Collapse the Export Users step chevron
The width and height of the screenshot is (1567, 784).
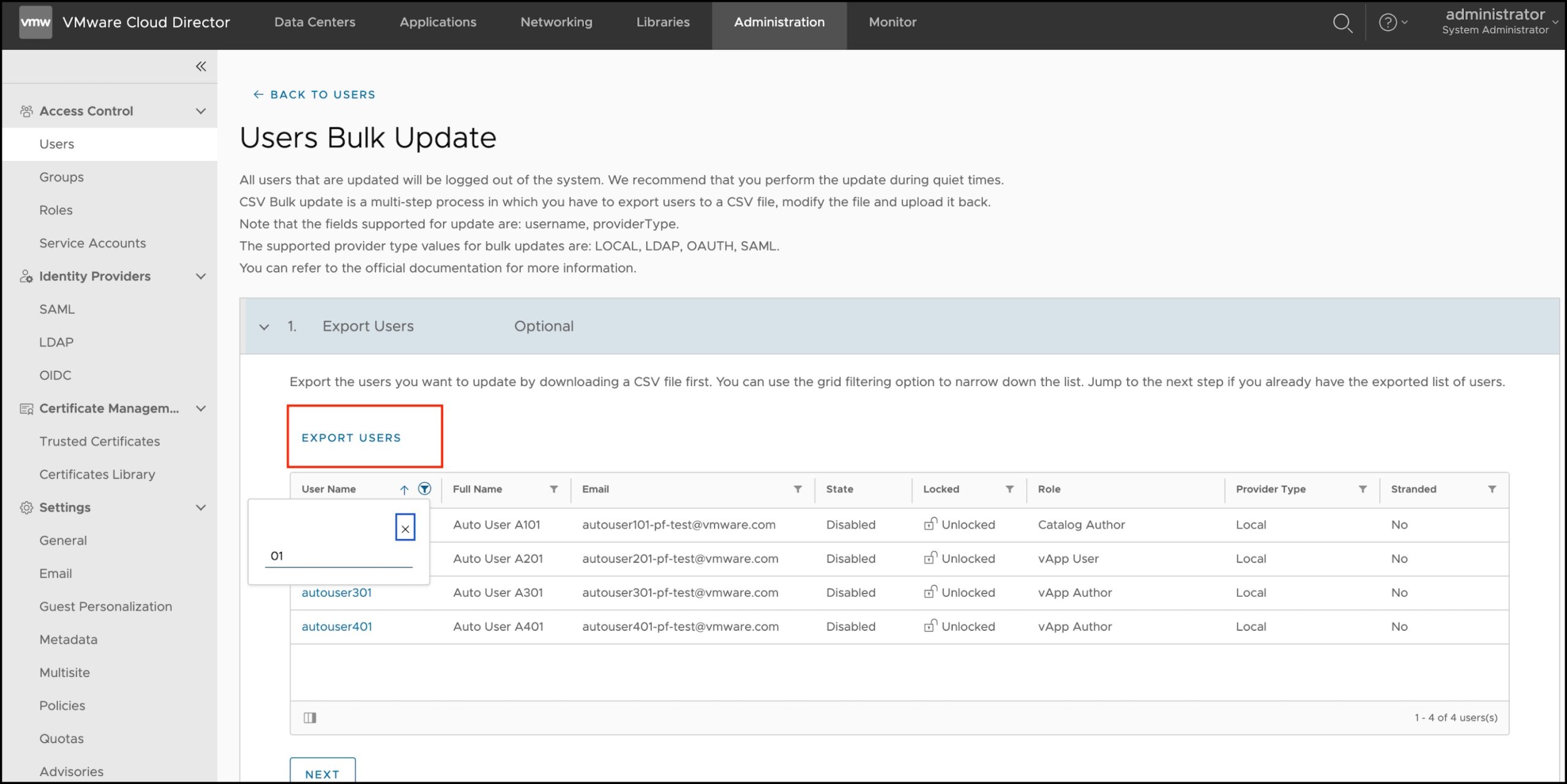[264, 327]
